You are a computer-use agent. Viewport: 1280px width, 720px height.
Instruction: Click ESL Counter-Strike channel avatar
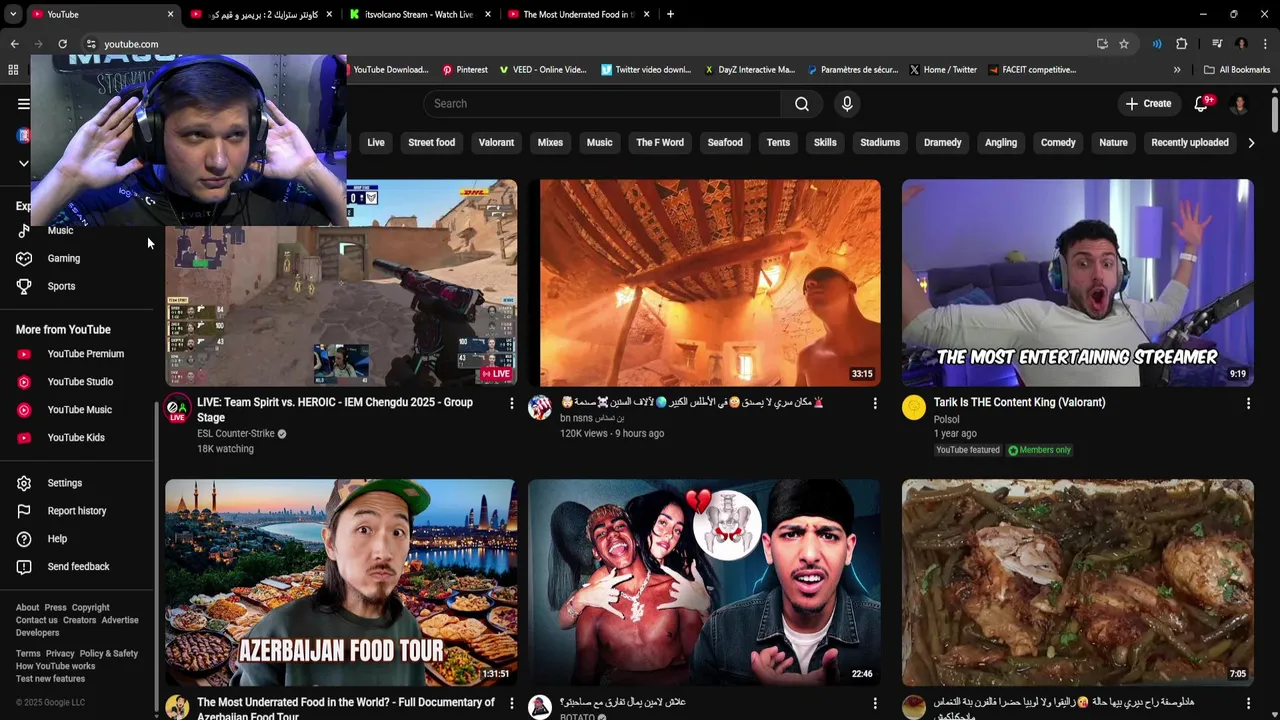tap(177, 408)
